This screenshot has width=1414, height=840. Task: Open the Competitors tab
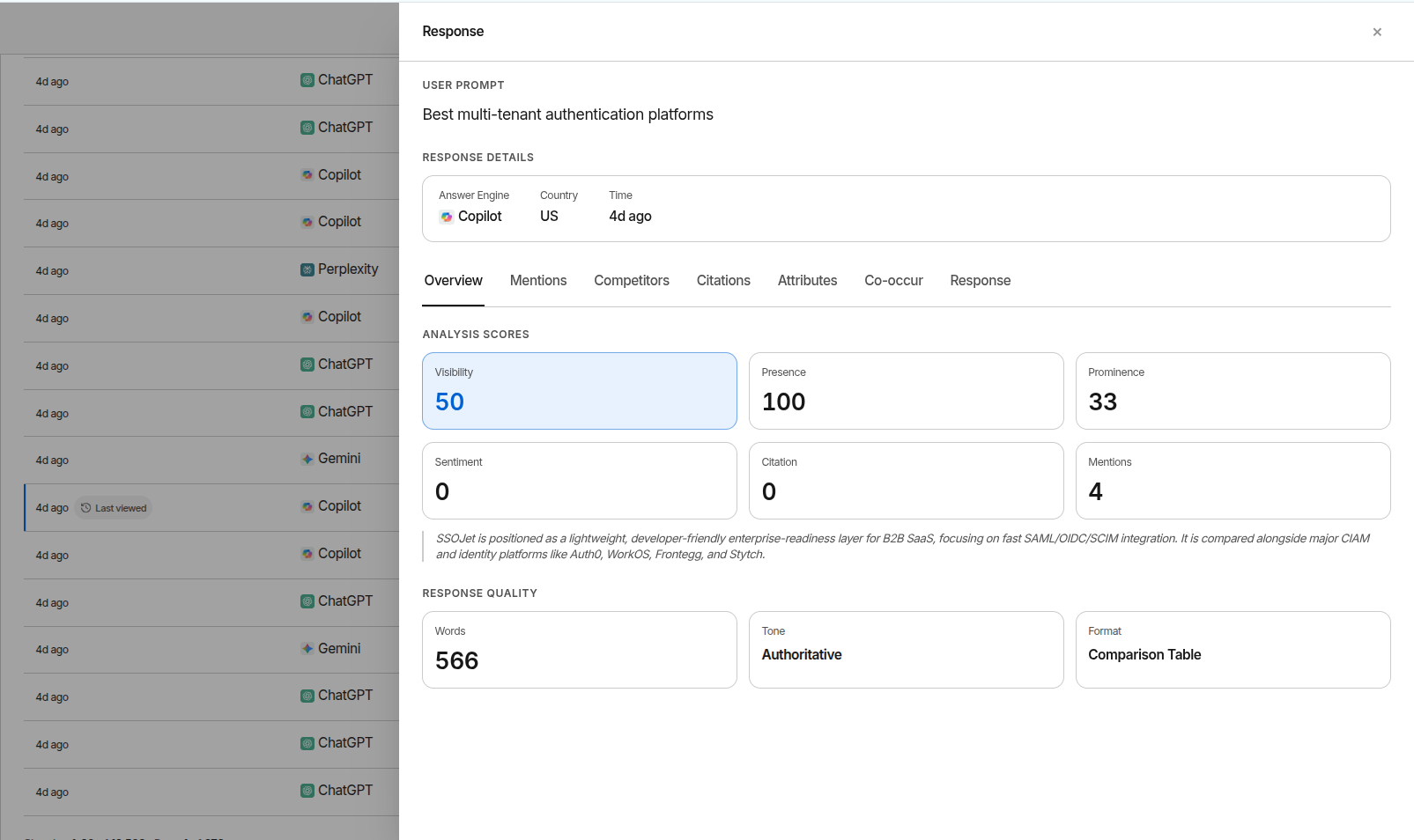pos(632,281)
